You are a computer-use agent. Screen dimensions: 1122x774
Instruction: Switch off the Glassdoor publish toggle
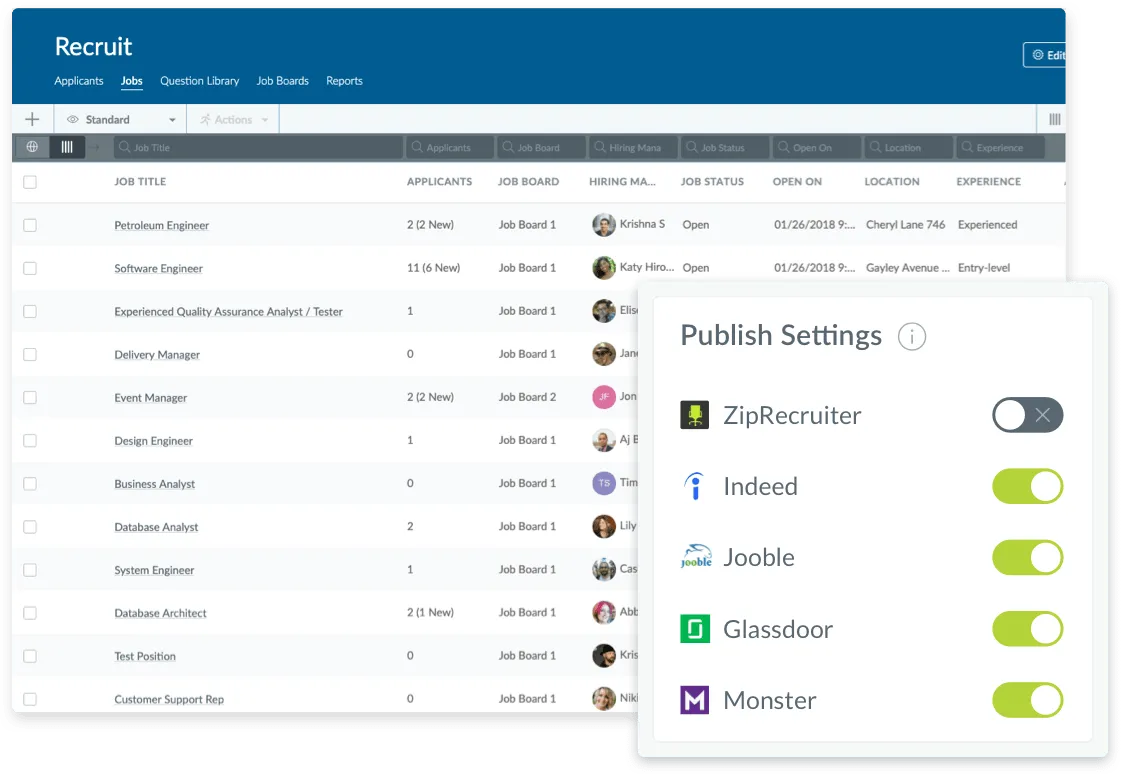(1028, 629)
